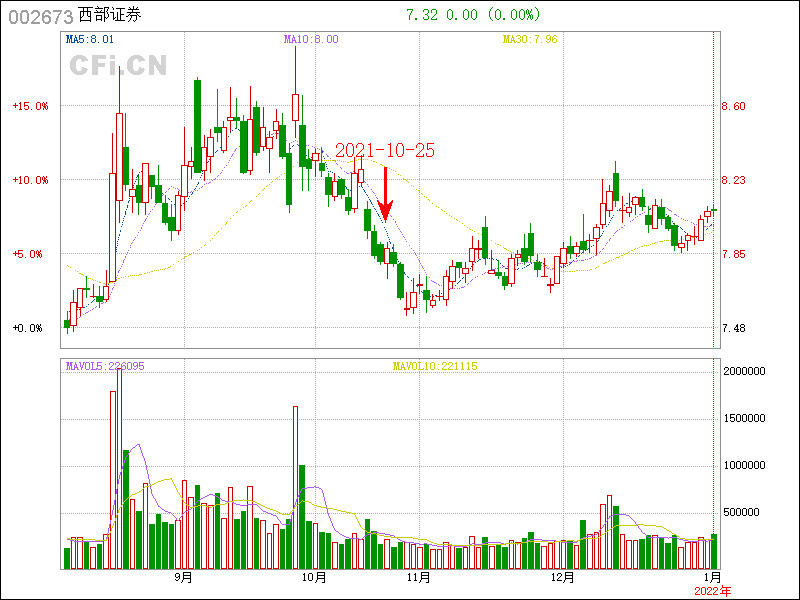Image resolution: width=800 pixels, height=600 pixels.
Task: Click the +5.0% axis label
Action: [x=28, y=254]
